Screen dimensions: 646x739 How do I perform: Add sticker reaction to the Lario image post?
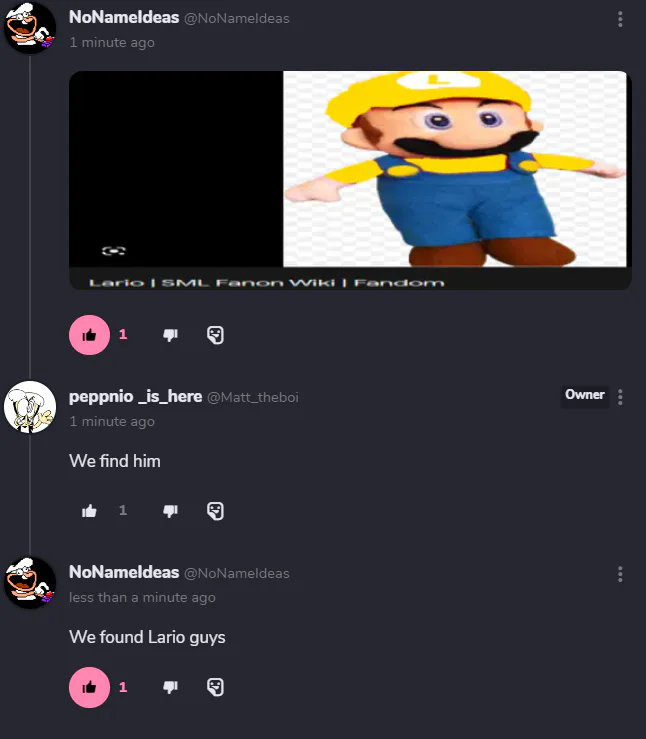pyautogui.click(x=215, y=335)
